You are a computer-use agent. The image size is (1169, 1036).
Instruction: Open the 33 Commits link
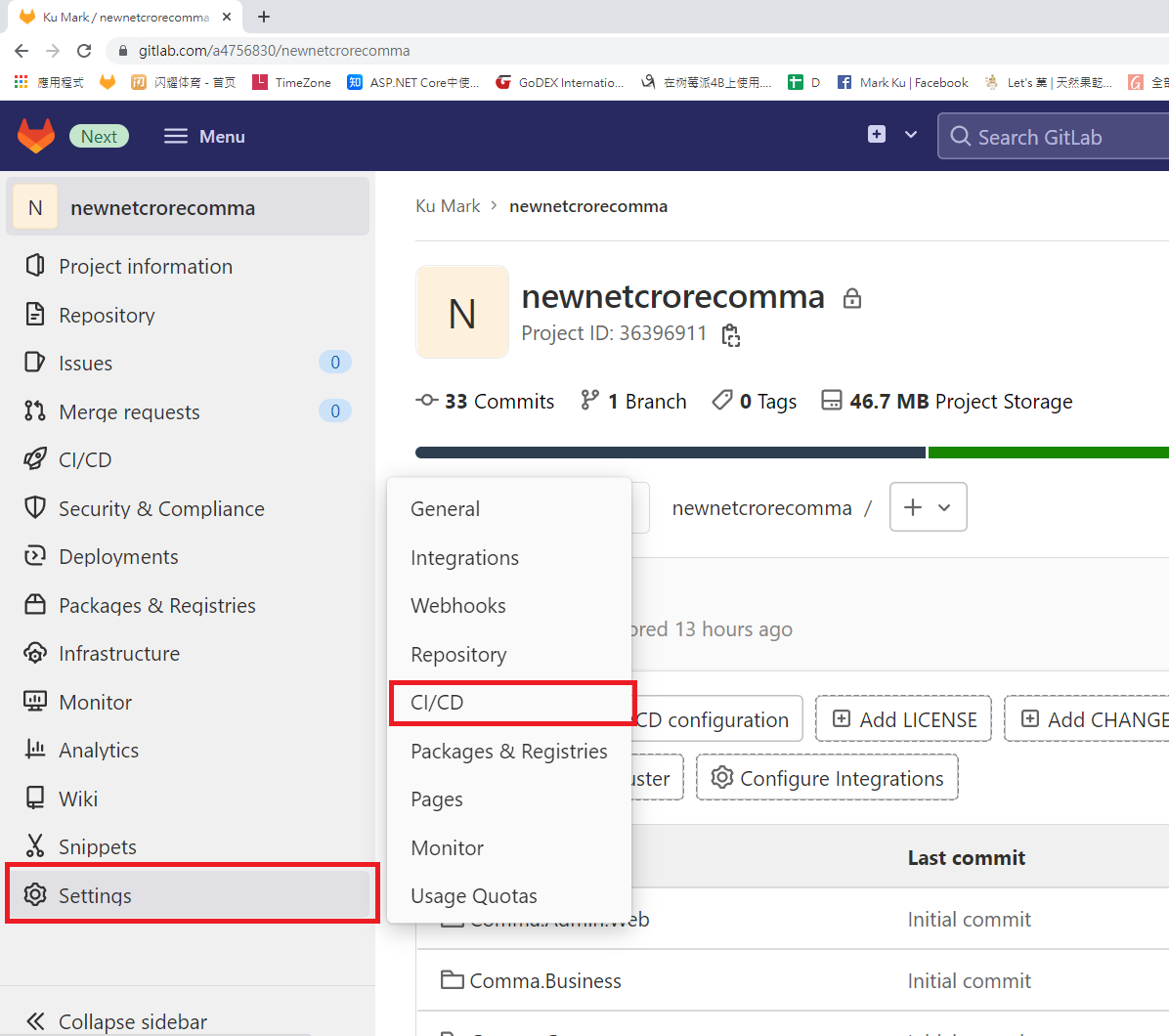tap(485, 402)
